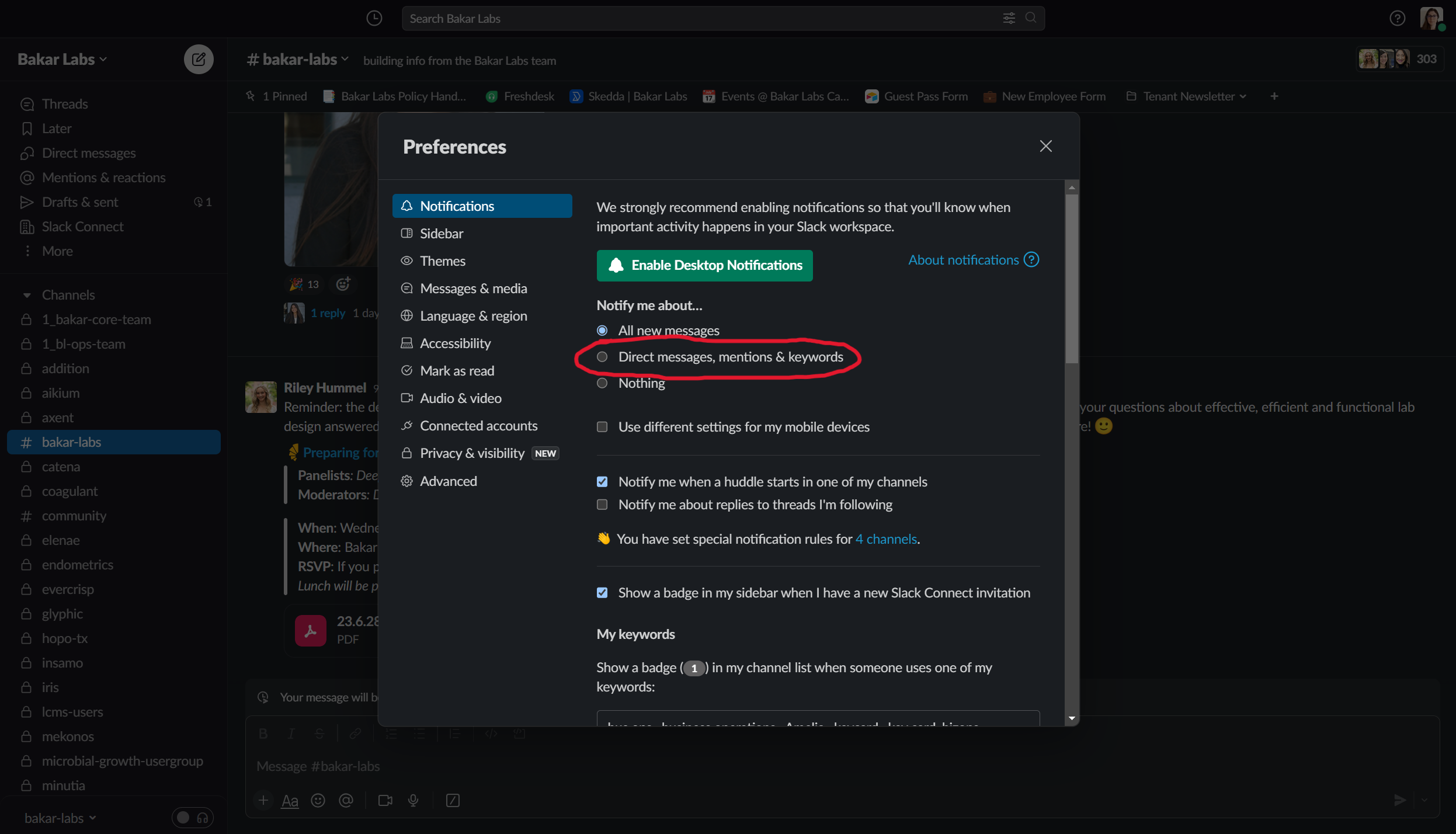1456x834 pixels.
Task: Check notify about thread replies
Action: tap(602, 505)
